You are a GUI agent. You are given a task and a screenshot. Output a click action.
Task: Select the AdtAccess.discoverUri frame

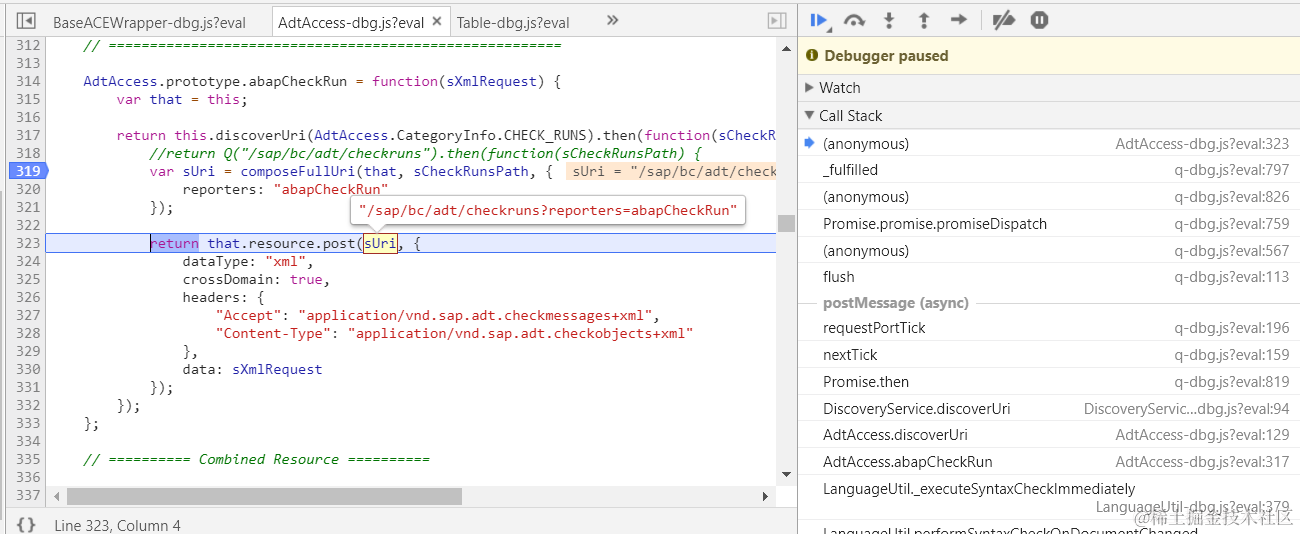click(1047, 435)
